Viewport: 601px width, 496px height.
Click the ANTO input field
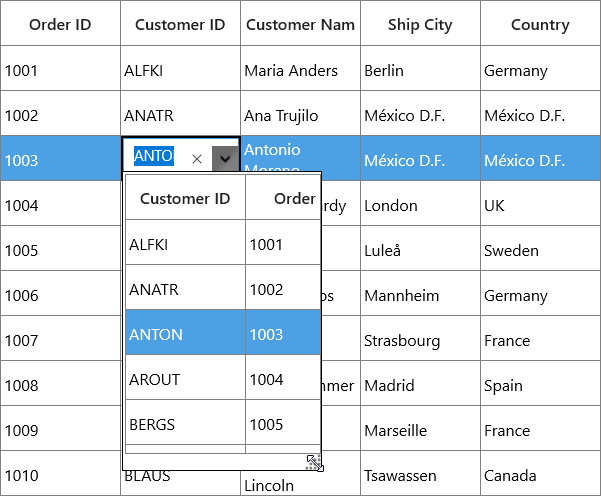pos(156,156)
